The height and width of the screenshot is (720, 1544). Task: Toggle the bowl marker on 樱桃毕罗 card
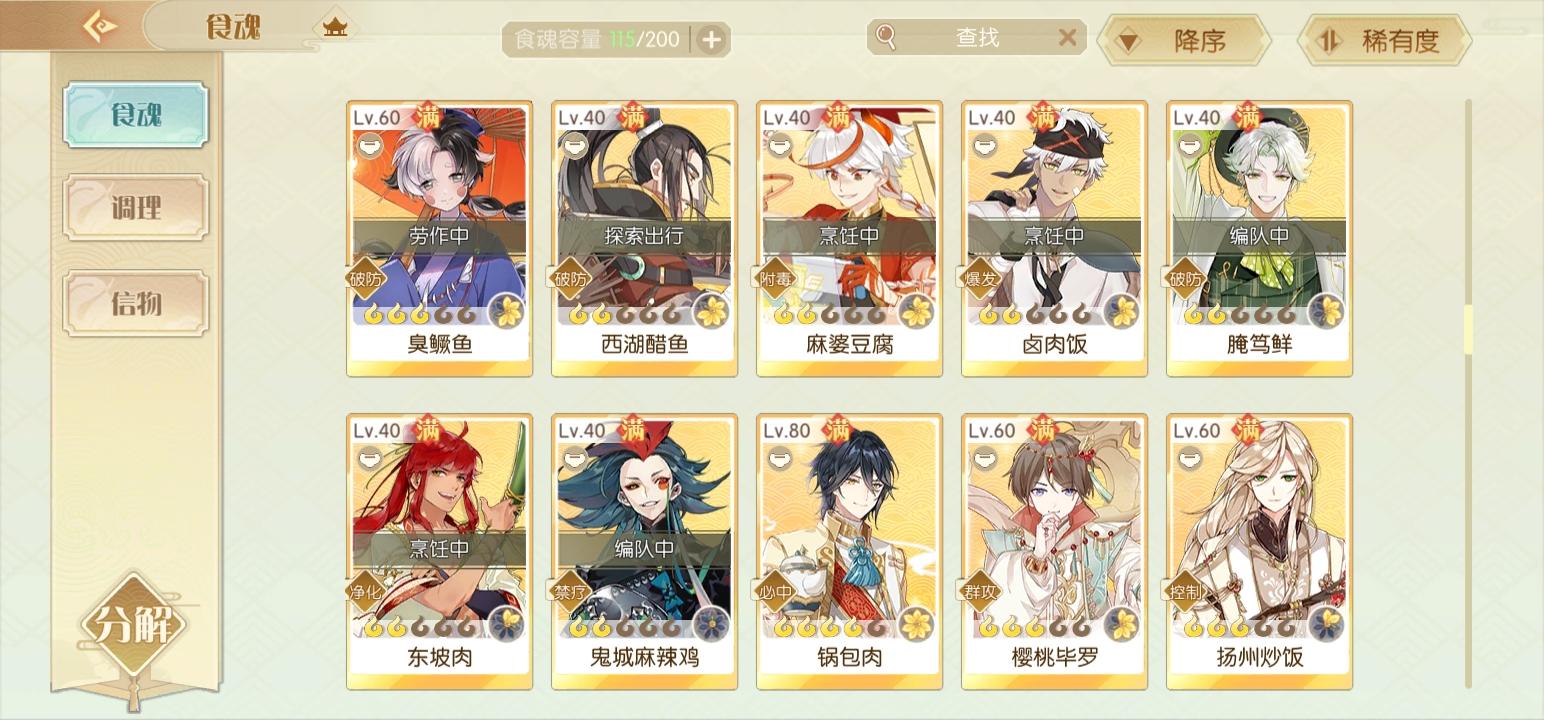tap(982, 459)
